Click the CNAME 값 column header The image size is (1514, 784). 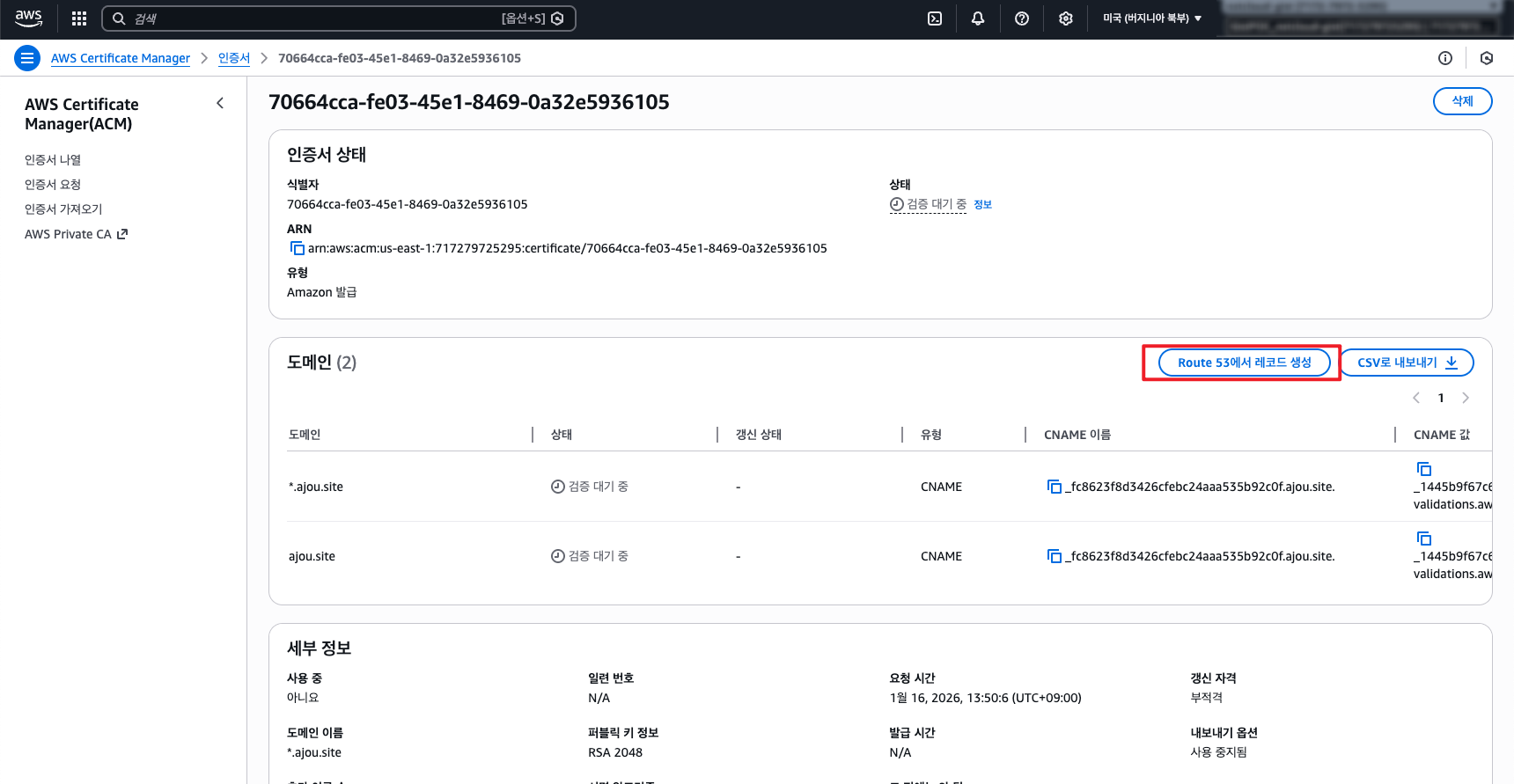tap(1442, 435)
